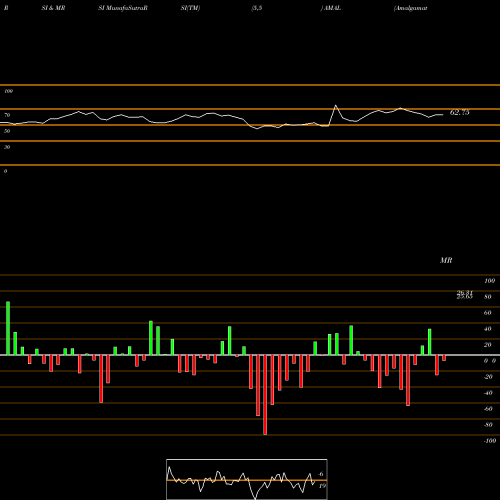This screenshot has width=500, height=500.
Task: Click the '(5,5' parameter text
Action: coord(257,8)
